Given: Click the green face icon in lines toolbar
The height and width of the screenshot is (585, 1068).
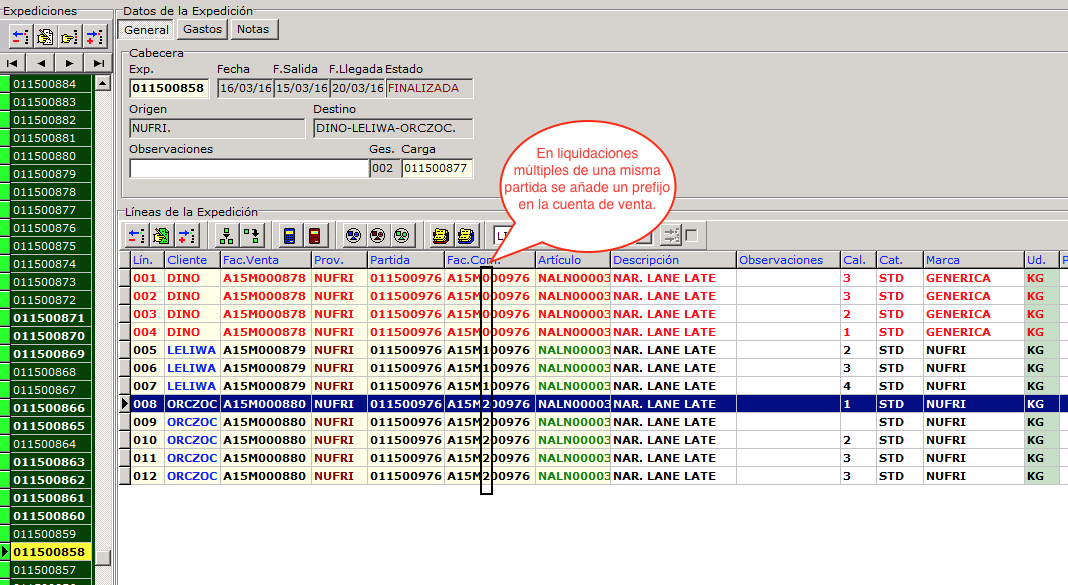Looking at the screenshot, I should click(x=400, y=236).
